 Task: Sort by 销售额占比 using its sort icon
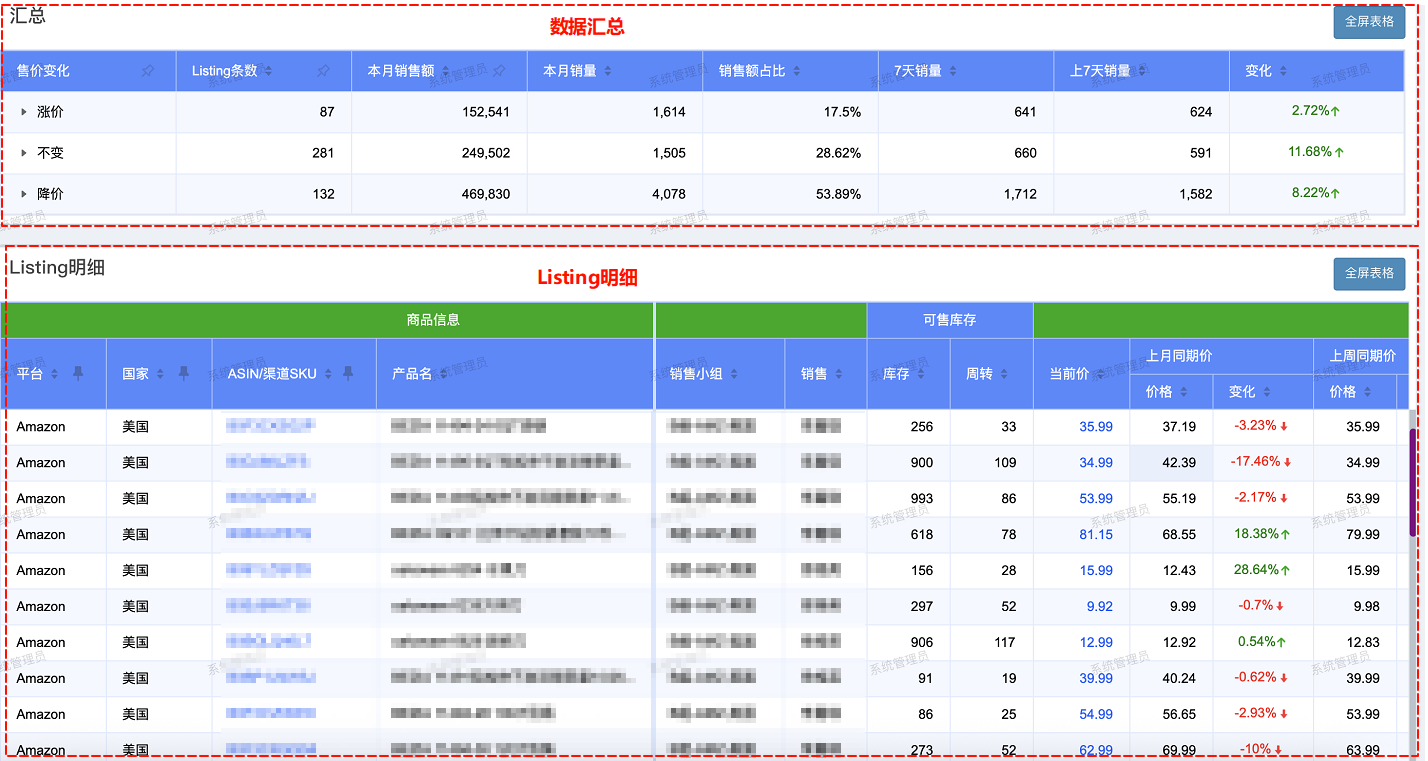pos(796,71)
